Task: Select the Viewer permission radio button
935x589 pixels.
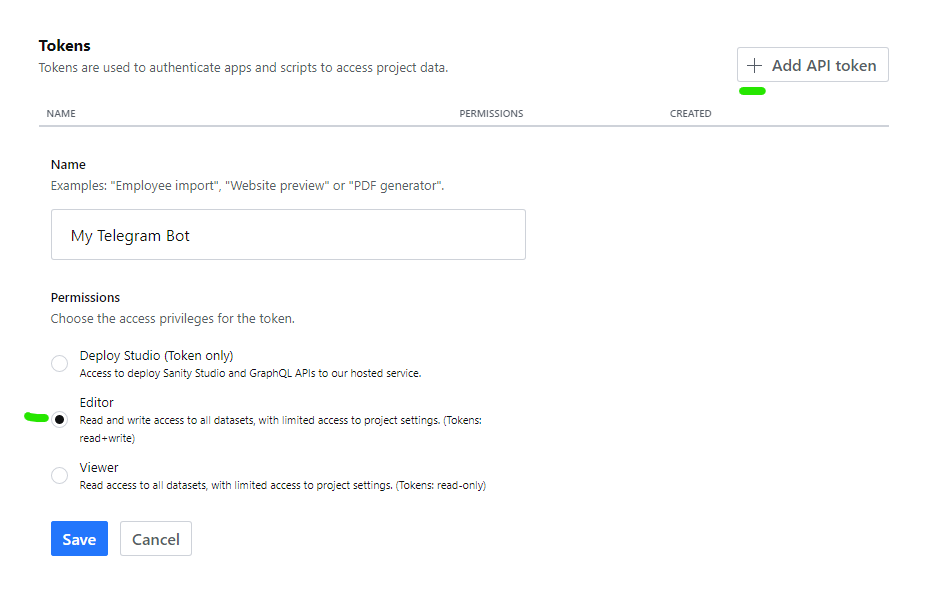Action: click(59, 475)
